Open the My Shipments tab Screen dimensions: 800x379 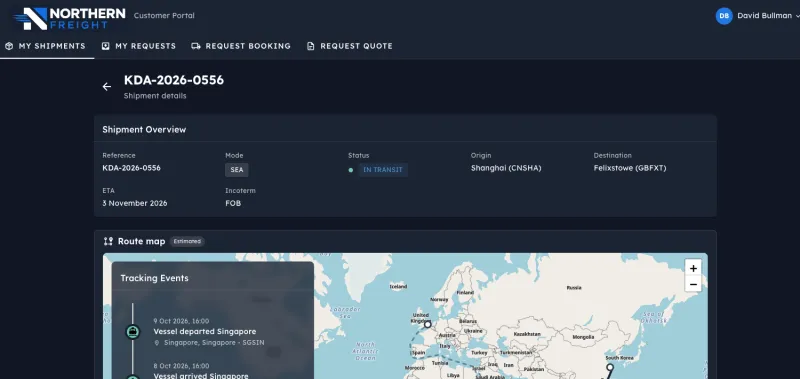point(45,46)
